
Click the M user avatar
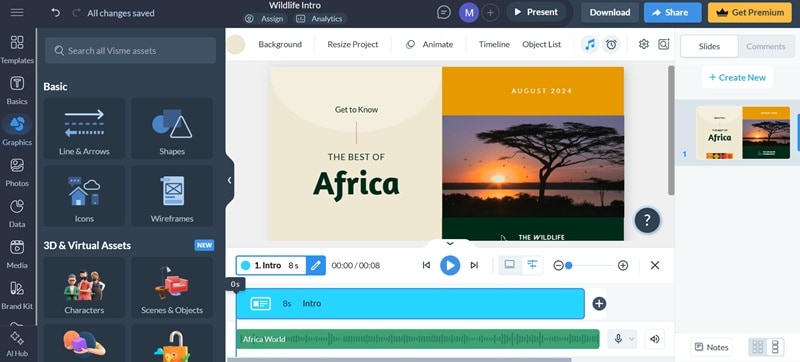click(x=468, y=12)
